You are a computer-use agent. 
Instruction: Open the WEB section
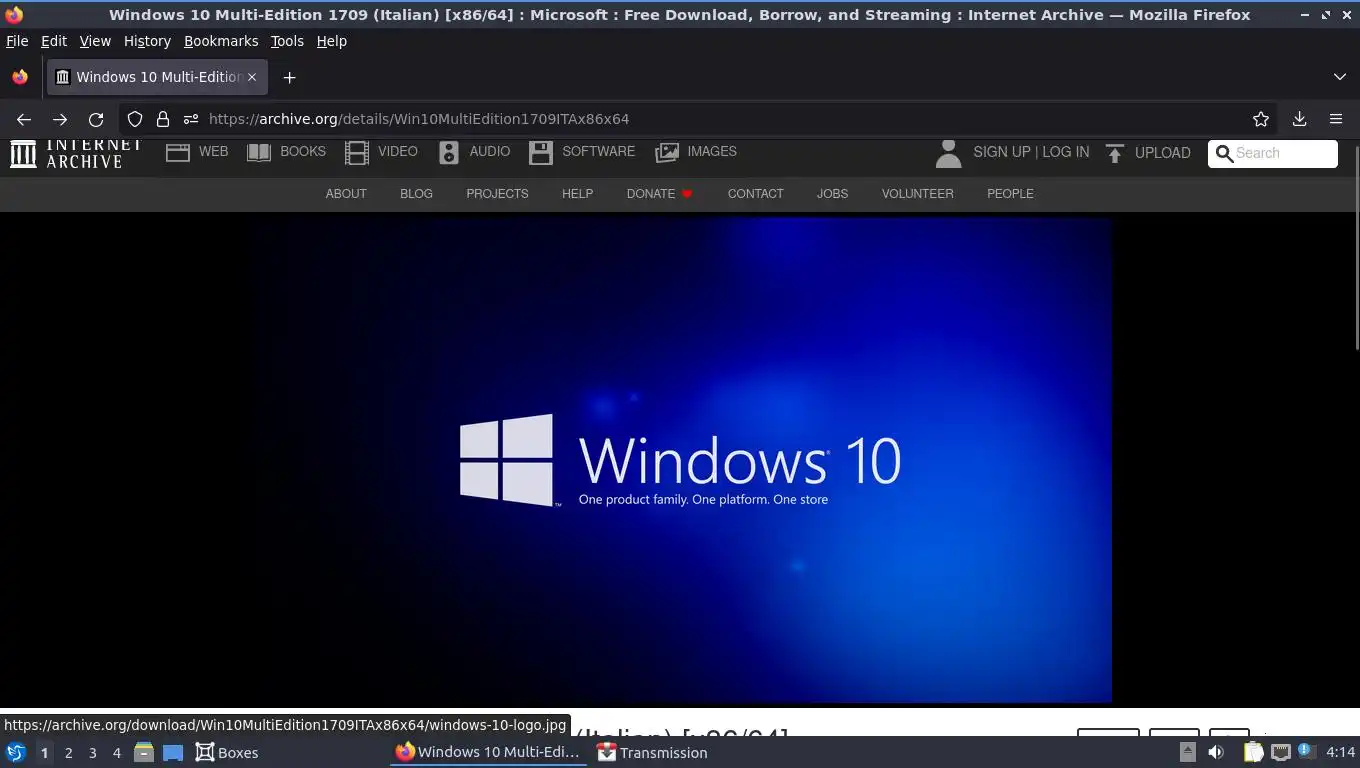coord(197,152)
